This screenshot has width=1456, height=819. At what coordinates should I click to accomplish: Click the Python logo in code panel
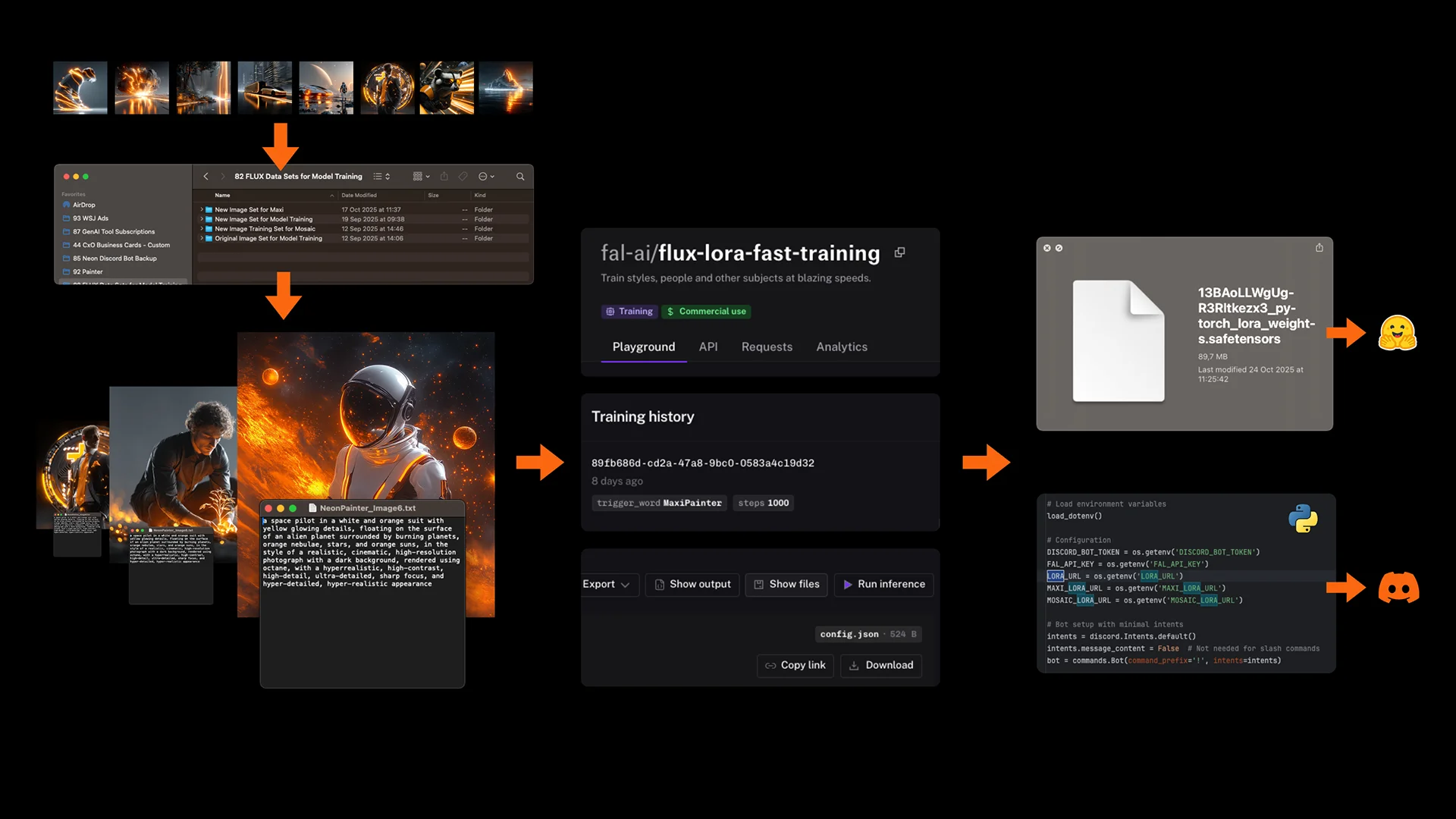coord(1303,519)
